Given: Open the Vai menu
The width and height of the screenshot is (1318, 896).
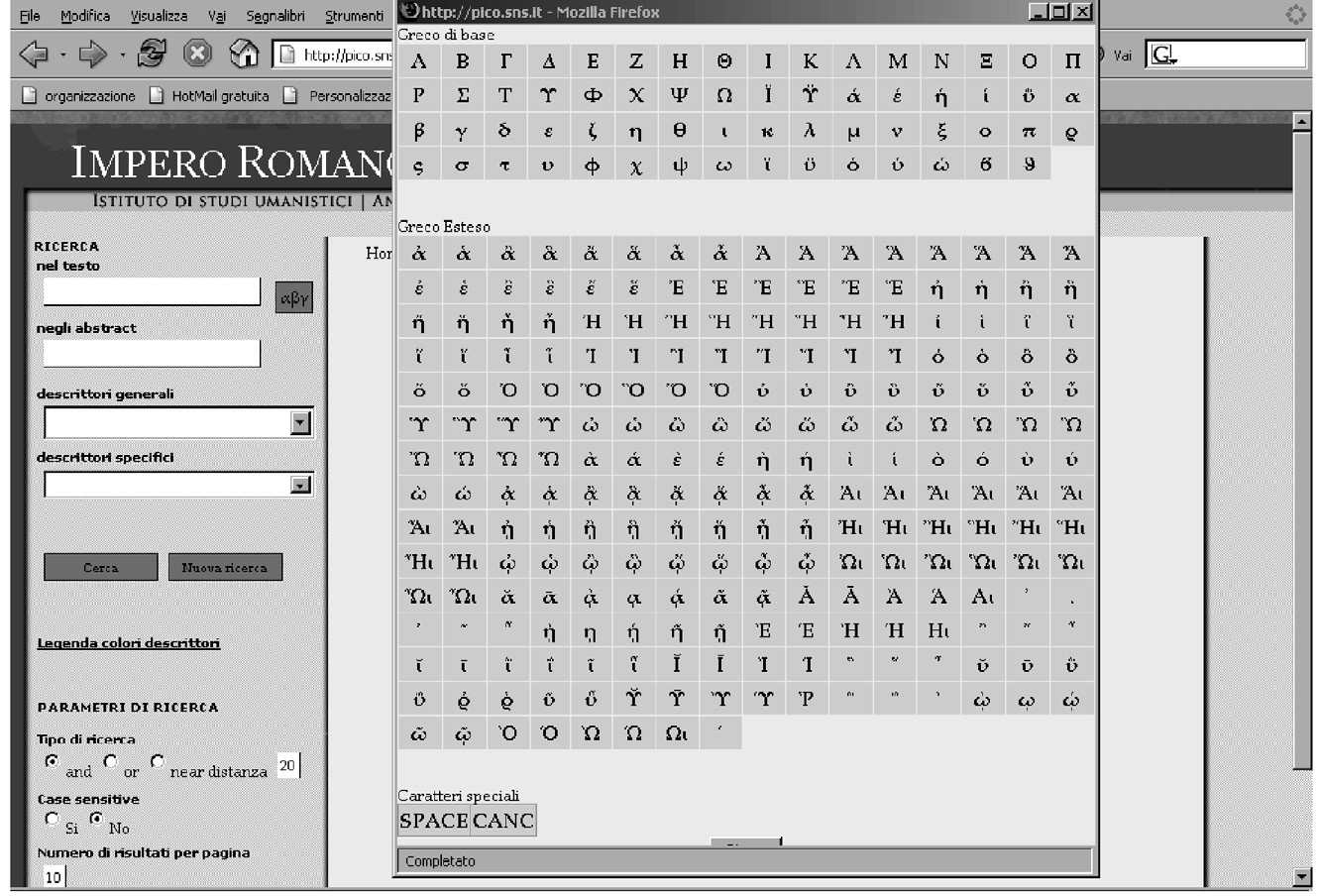Looking at the screenshot, I should tap(217, 16).
